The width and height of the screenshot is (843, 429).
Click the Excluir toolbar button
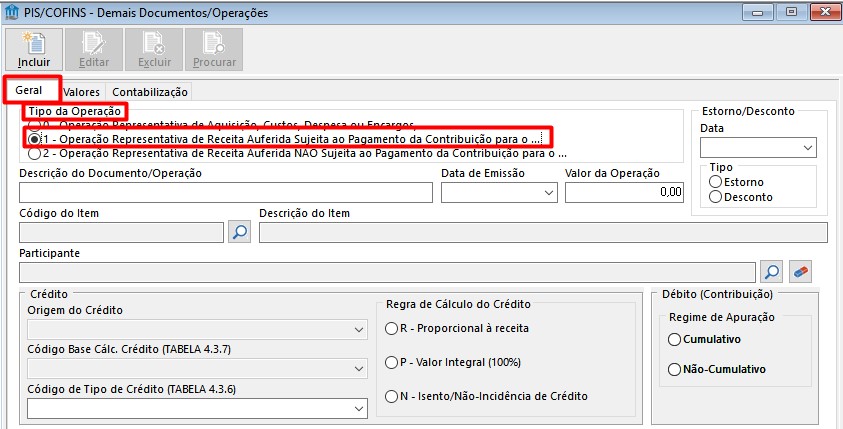click(154, 49)
